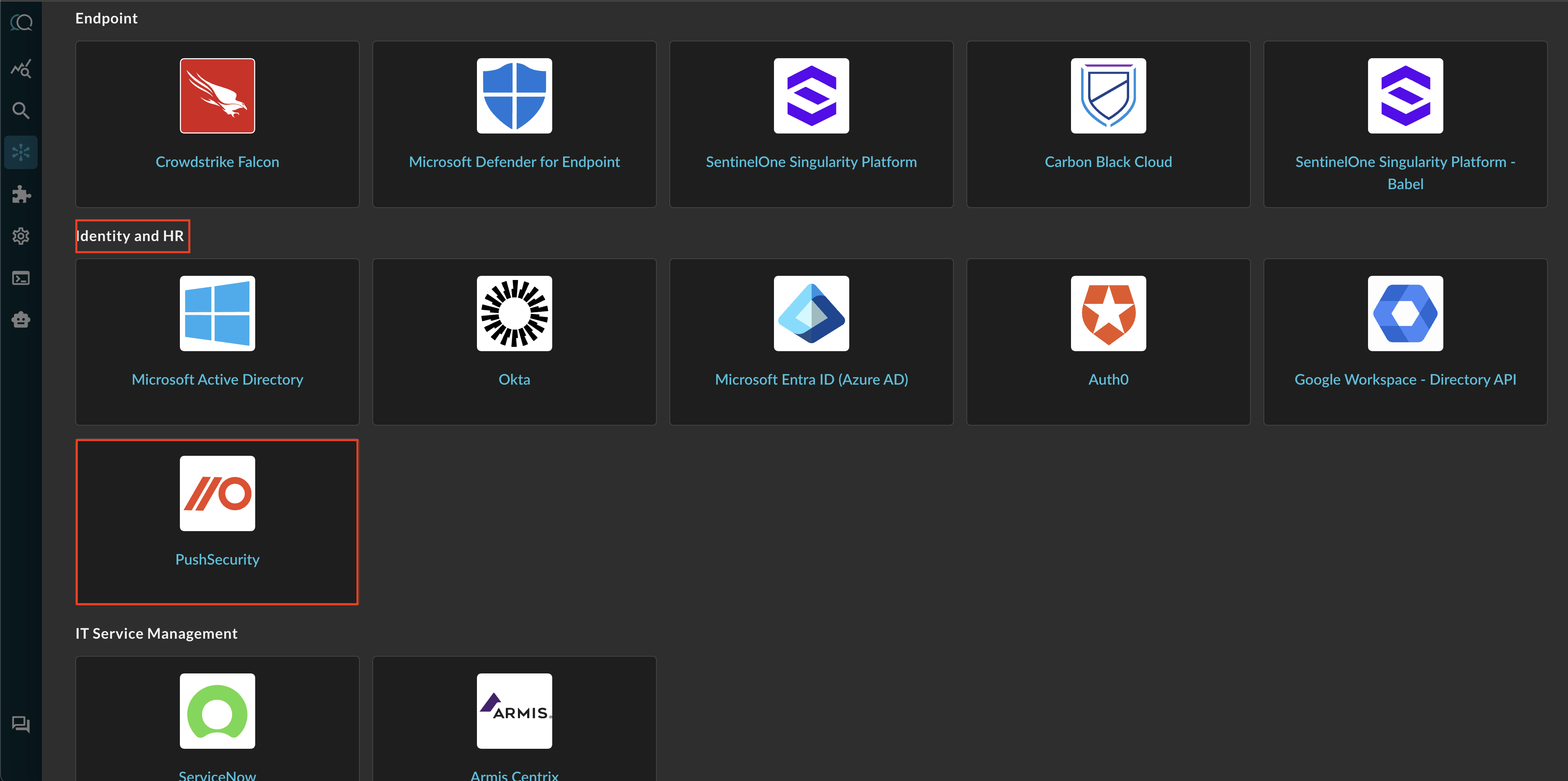
Task: Click the SentinelOne Babel purple logo
Action: (x=1406, y=95)
